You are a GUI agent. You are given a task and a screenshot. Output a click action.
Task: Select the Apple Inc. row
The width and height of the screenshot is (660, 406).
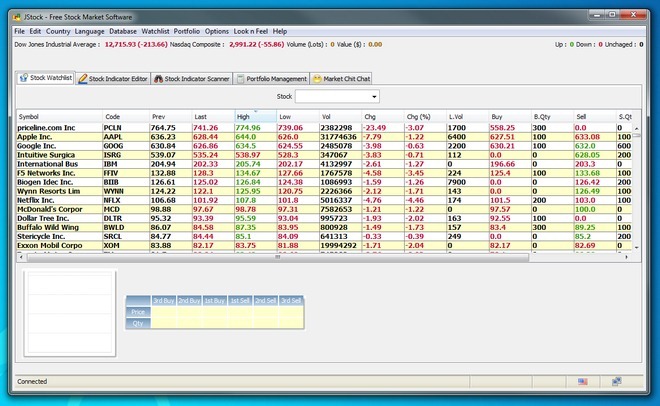pos(324,137)
